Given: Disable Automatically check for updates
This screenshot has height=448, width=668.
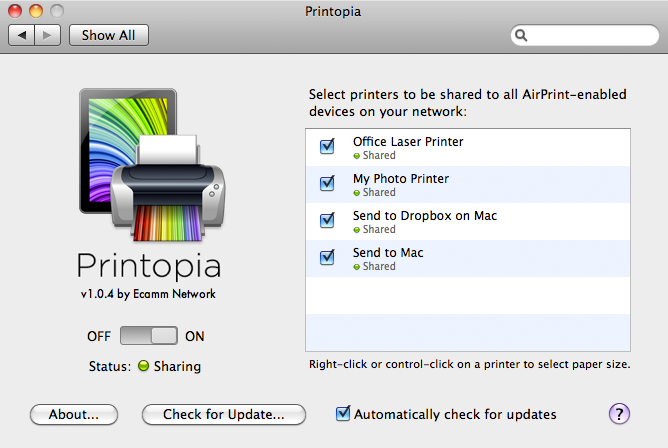Looking at the screenshot, I should coord(343,413).
